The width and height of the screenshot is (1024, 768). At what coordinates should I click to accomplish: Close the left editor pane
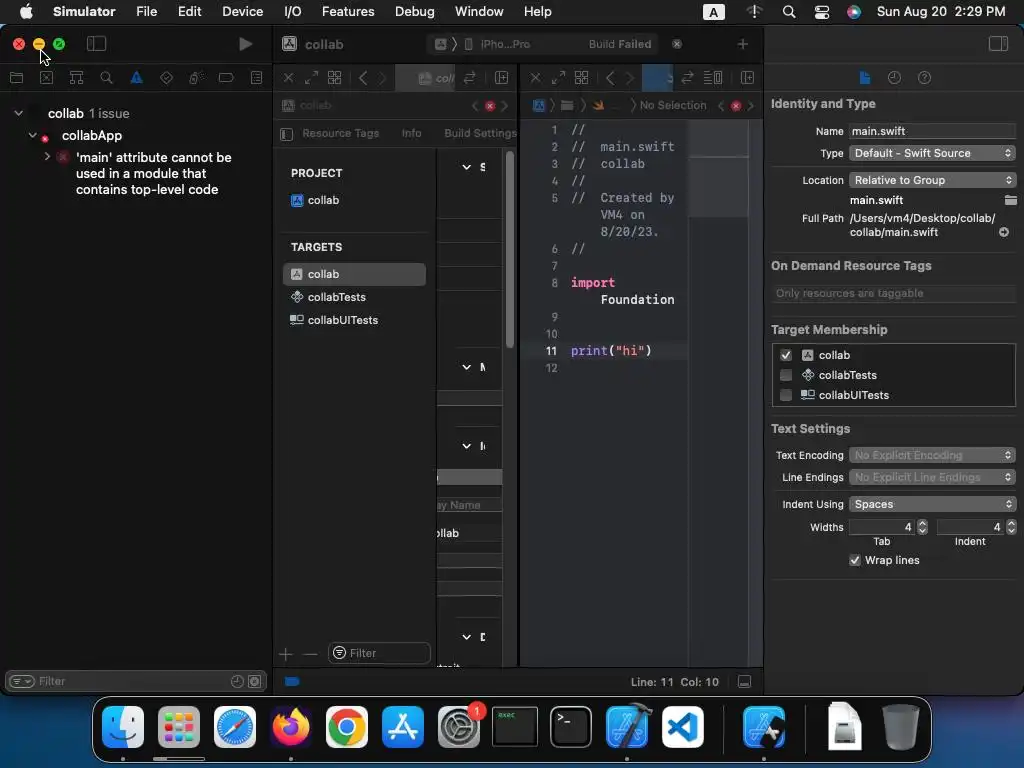[x=288, y=78]
